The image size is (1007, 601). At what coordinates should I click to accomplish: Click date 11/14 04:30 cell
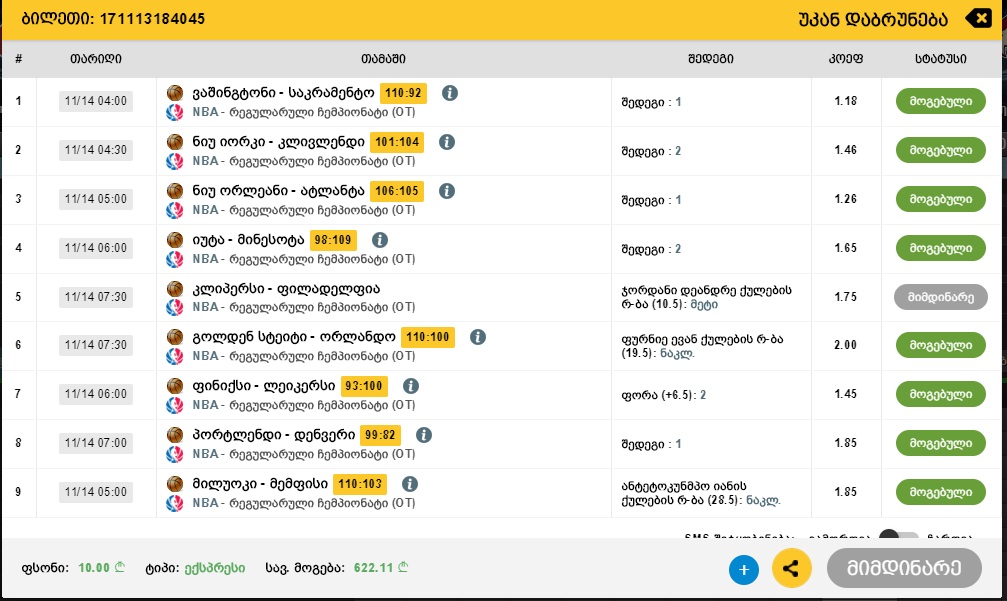pyautogui.click(x=96, y=150)
